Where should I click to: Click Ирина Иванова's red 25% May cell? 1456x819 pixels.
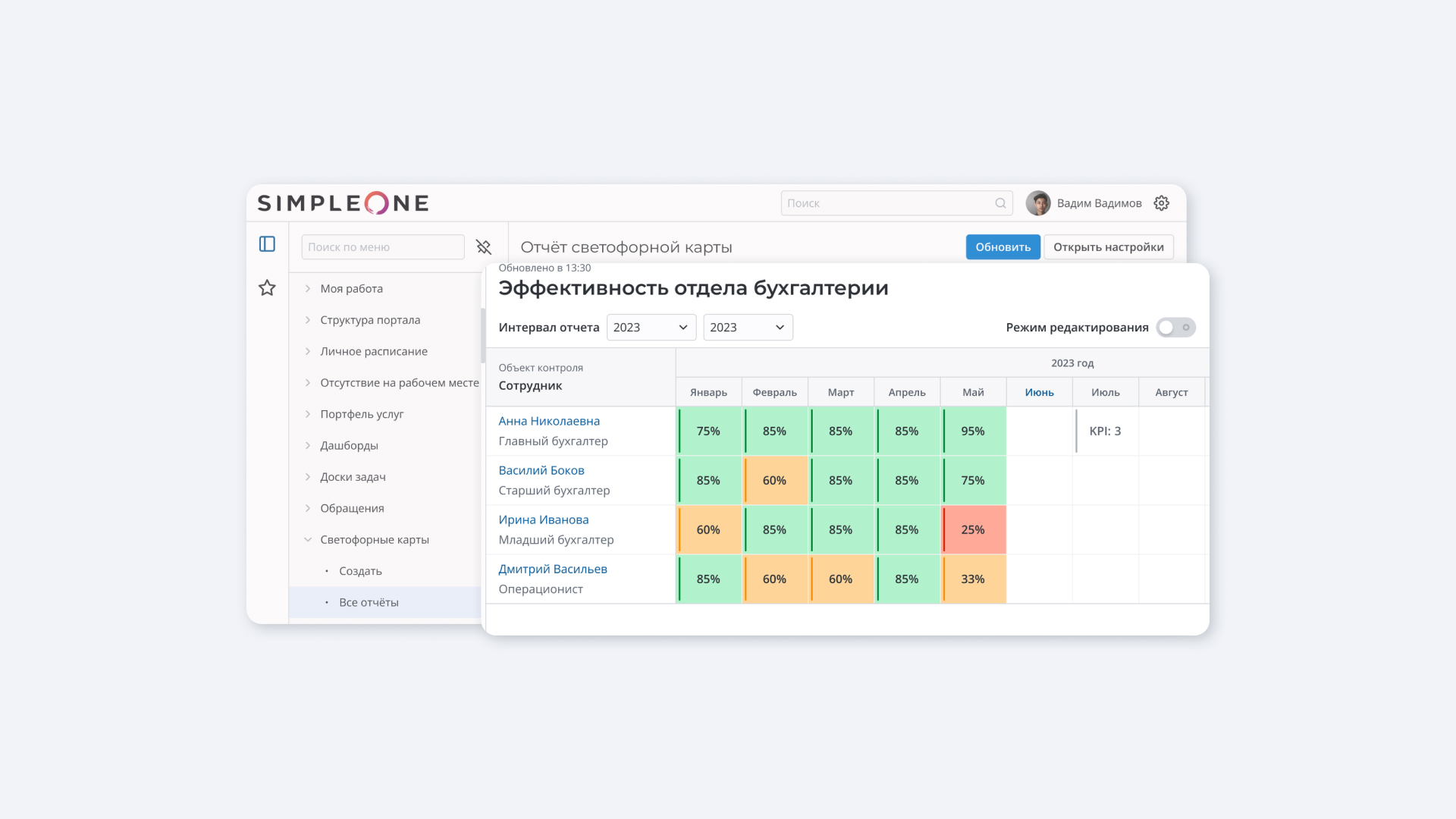[x=973, y=529]
